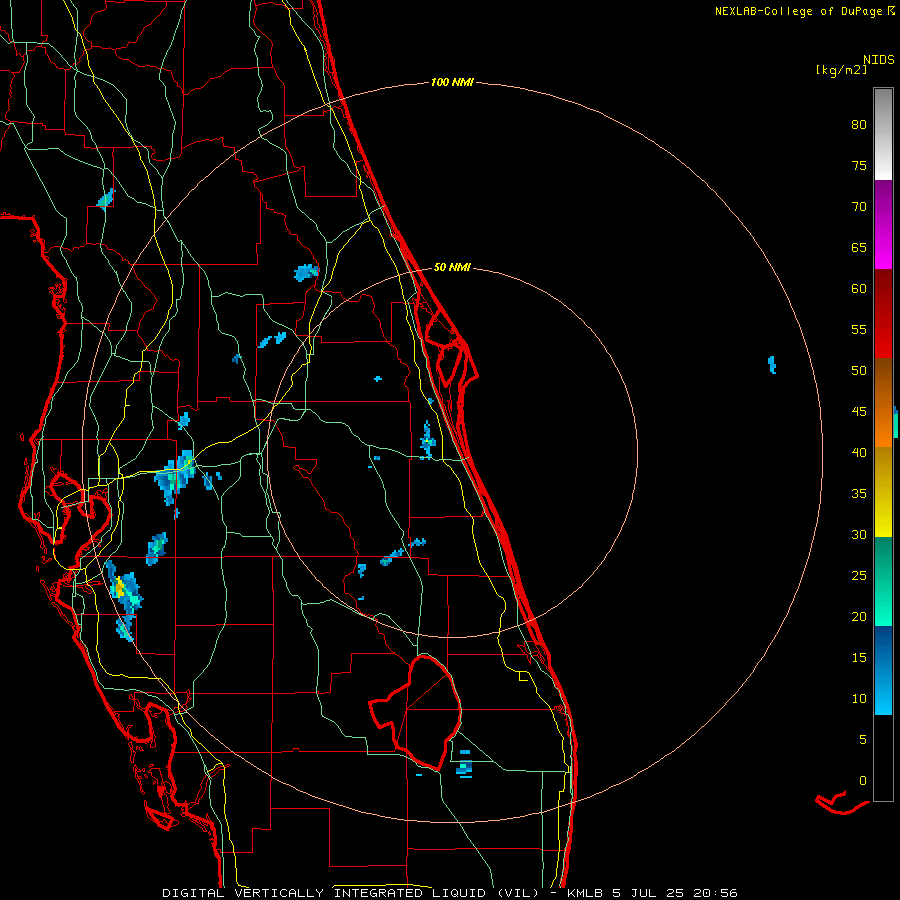This screenshot has width=900, height=900.
Task: Click the 100 NMI range ring label
Action: coord(452,82)
